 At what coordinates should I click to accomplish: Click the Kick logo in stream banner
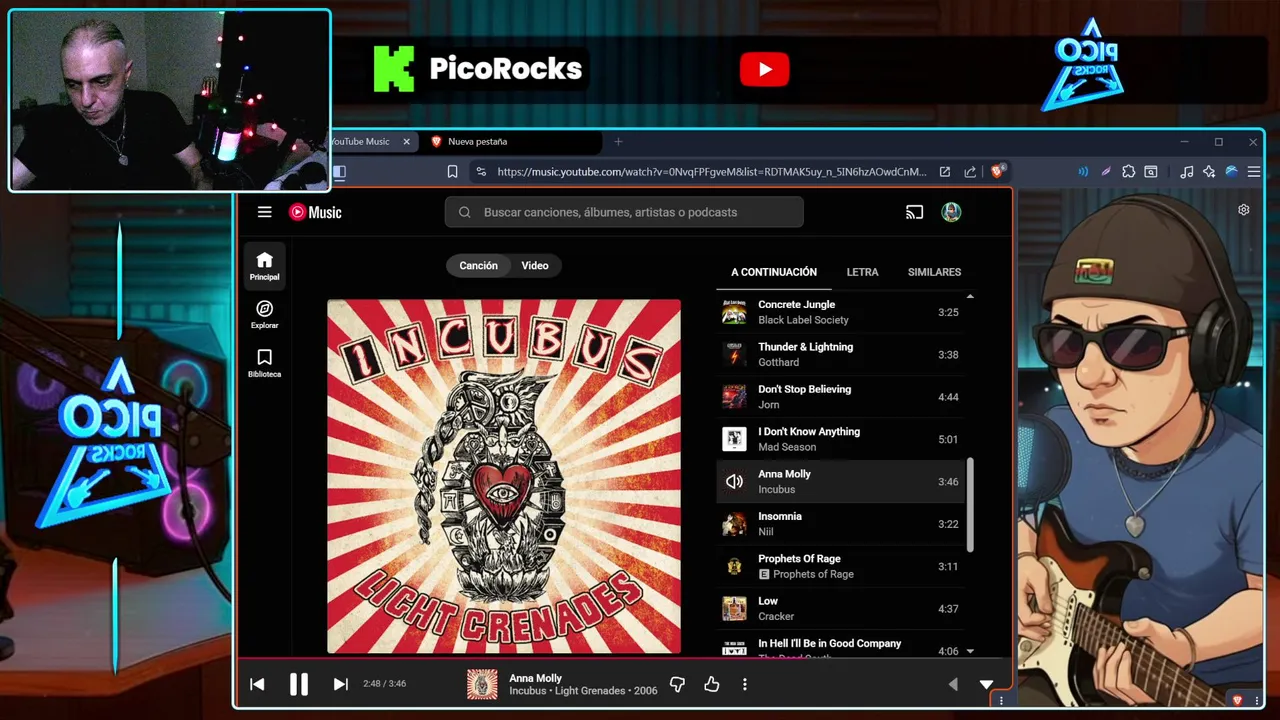[393, 69]
